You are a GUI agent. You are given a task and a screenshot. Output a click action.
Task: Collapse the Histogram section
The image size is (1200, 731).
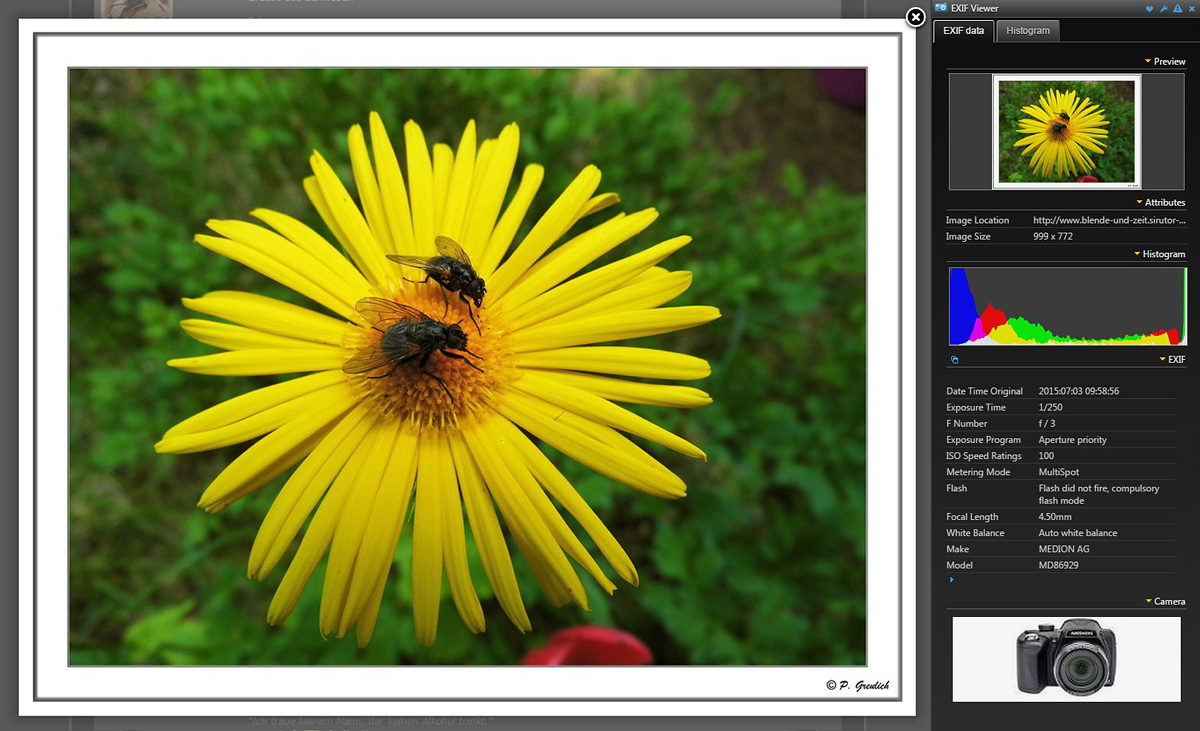tap(1159, 255)
